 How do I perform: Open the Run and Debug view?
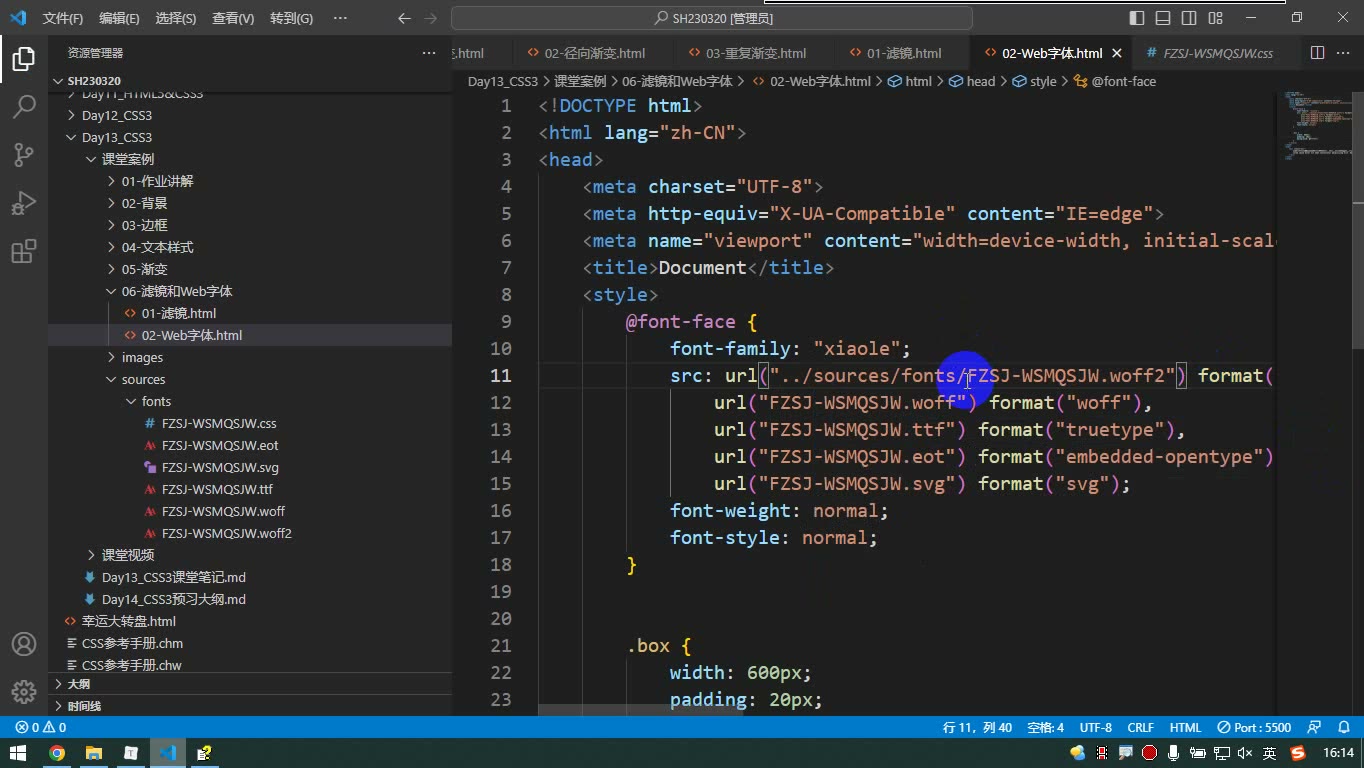24,202
